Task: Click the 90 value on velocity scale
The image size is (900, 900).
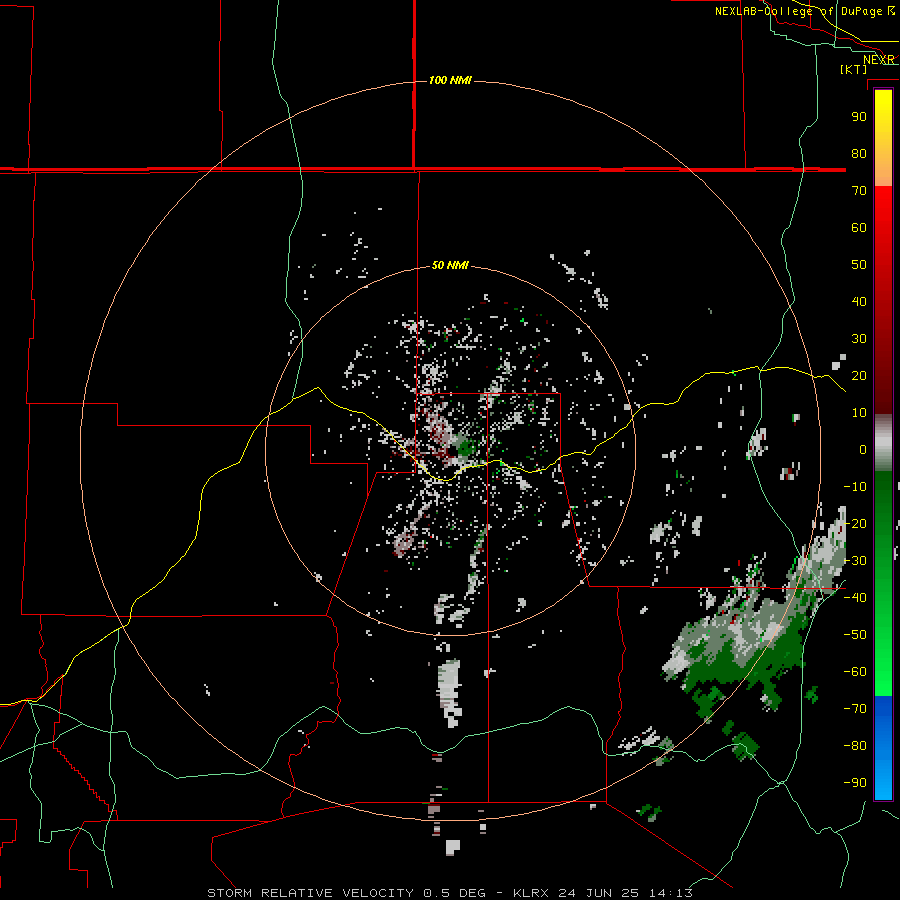Action: [859, 117]
